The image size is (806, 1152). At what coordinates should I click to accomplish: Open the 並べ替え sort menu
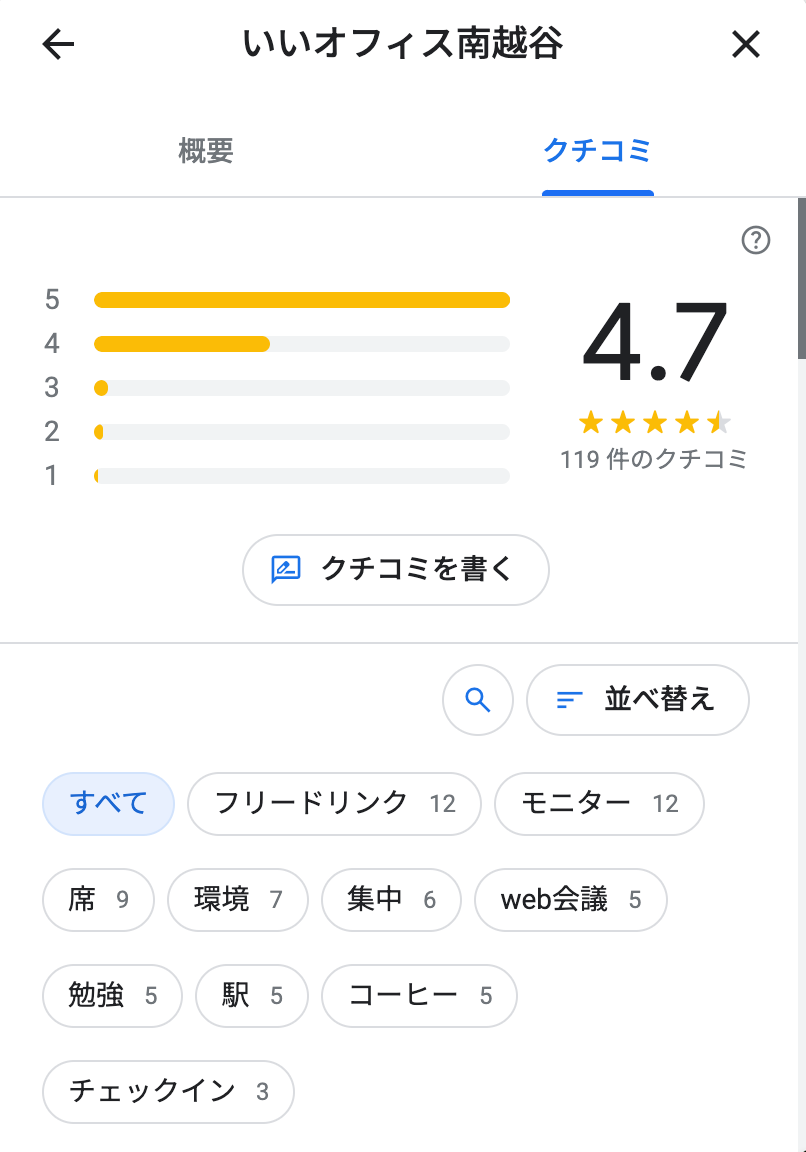[x=638, y=700]
